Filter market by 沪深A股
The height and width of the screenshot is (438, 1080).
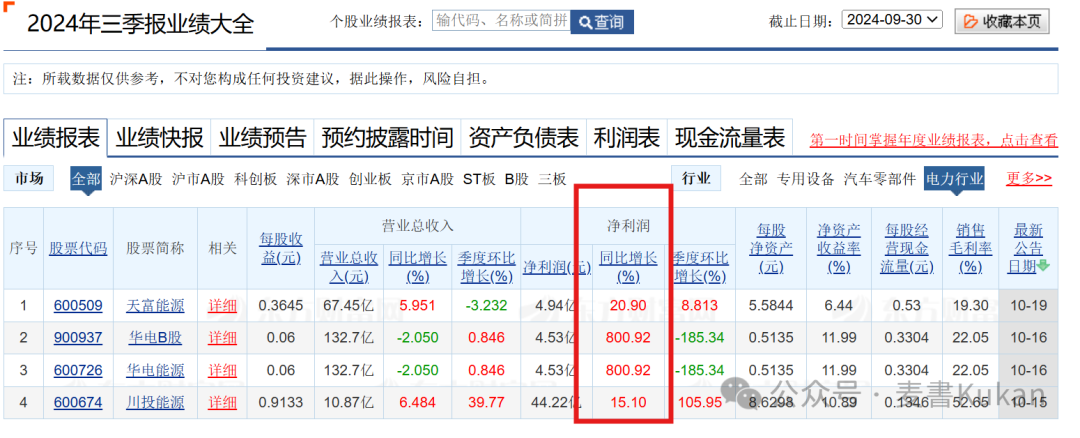[x=135, y=179]
